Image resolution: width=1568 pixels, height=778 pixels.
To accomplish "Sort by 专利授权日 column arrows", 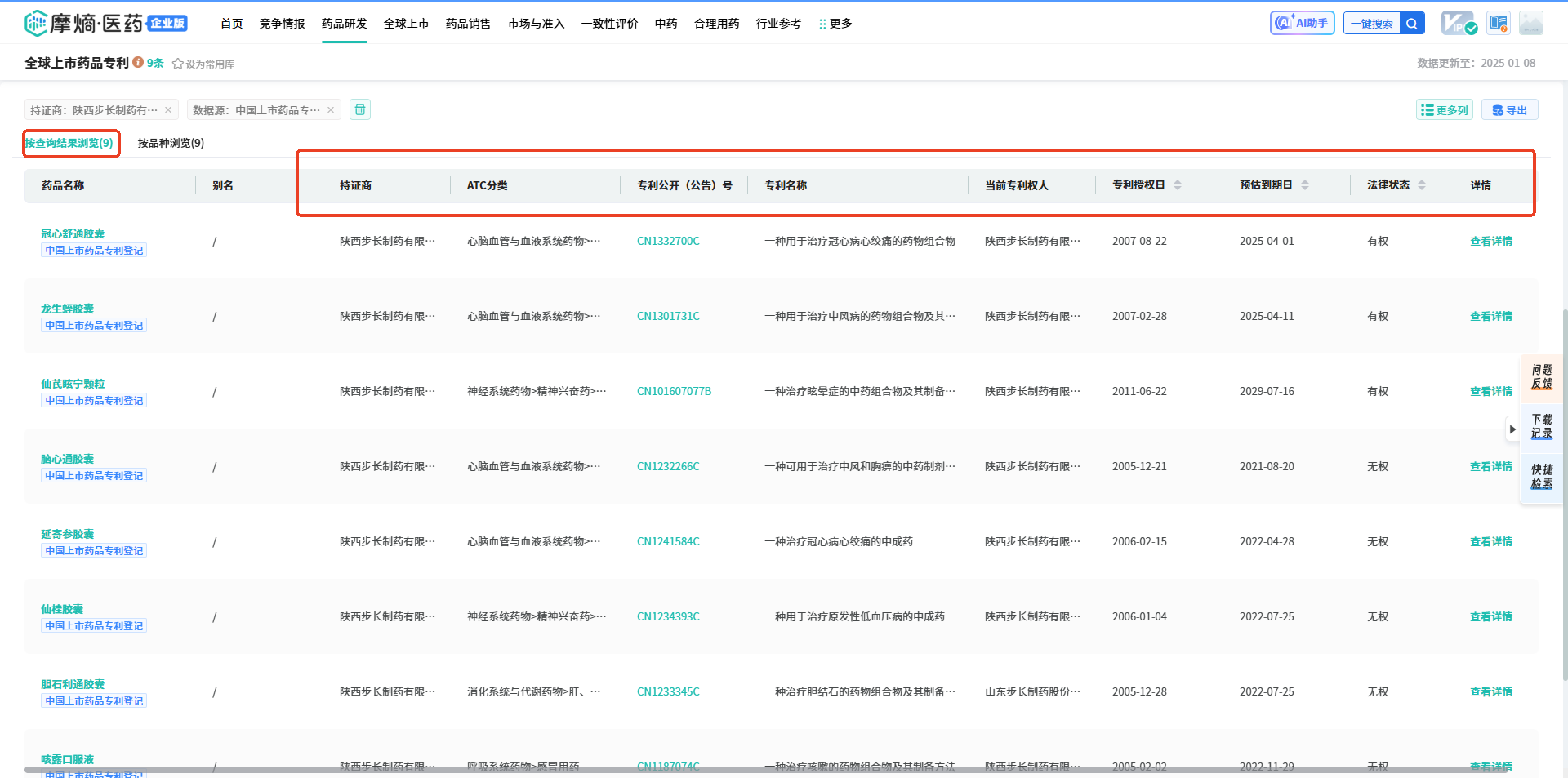I will tap(1178, 185).
